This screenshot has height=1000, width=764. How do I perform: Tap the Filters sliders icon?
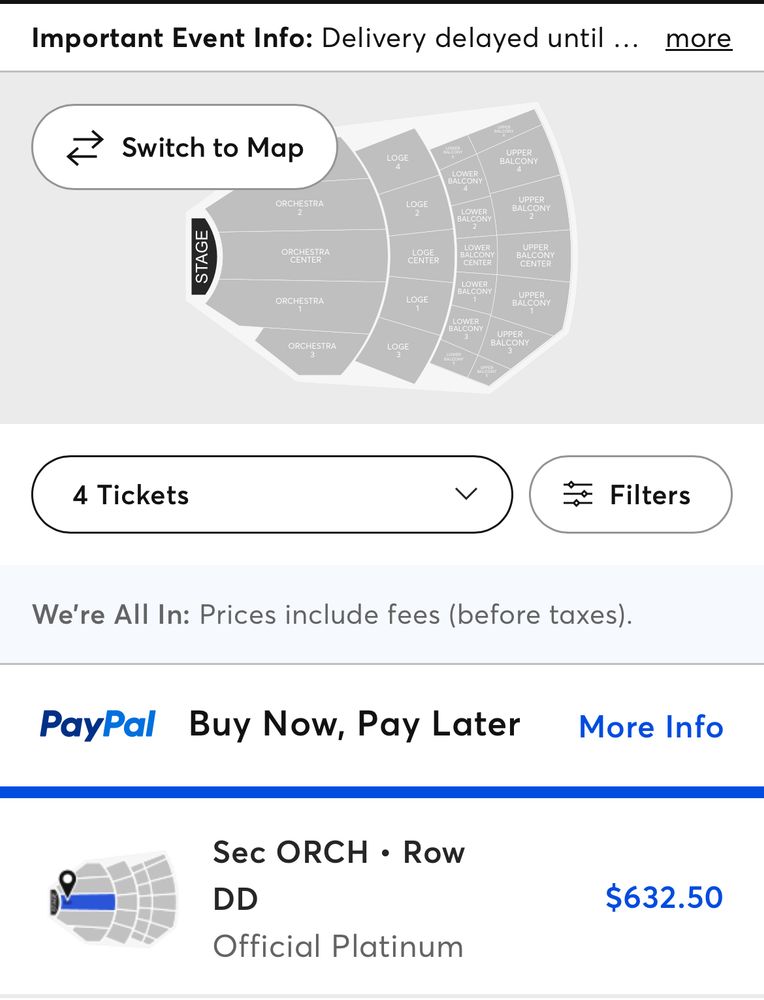pyautogui.click(x=578, y=494)
